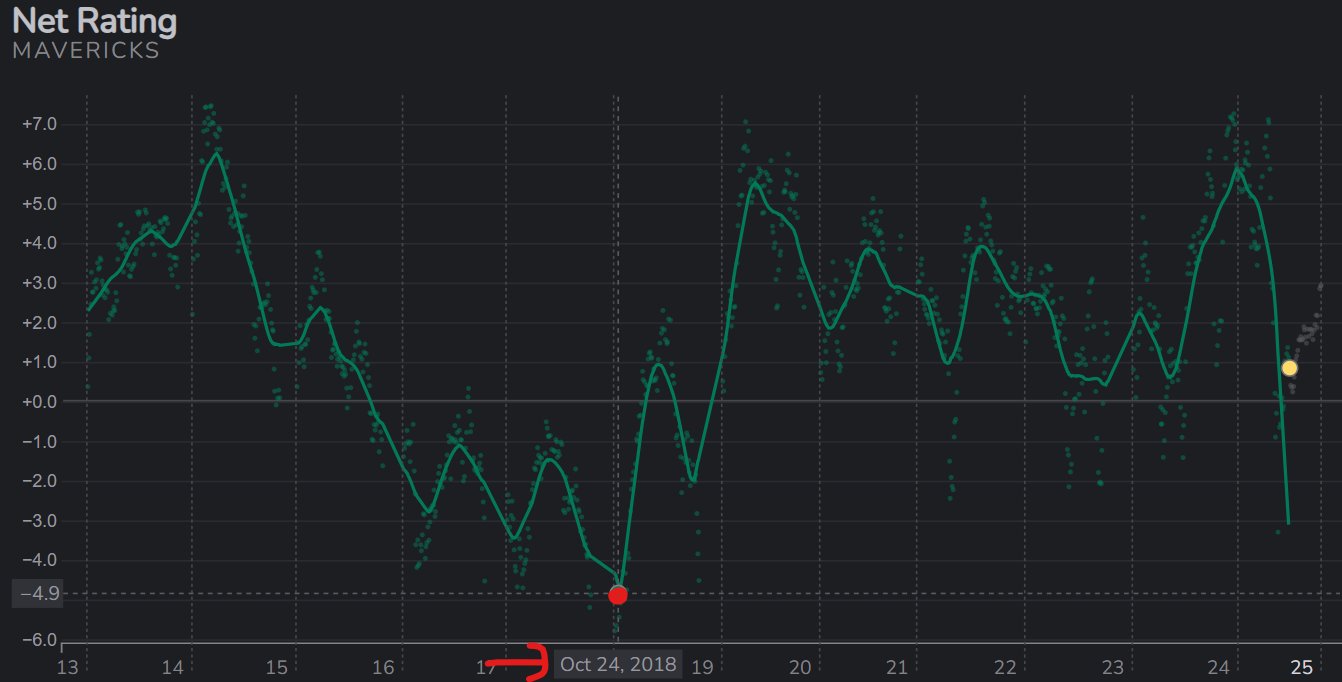
Task: Click the +4.0 y-axis label
Action: tap(39, 243)
